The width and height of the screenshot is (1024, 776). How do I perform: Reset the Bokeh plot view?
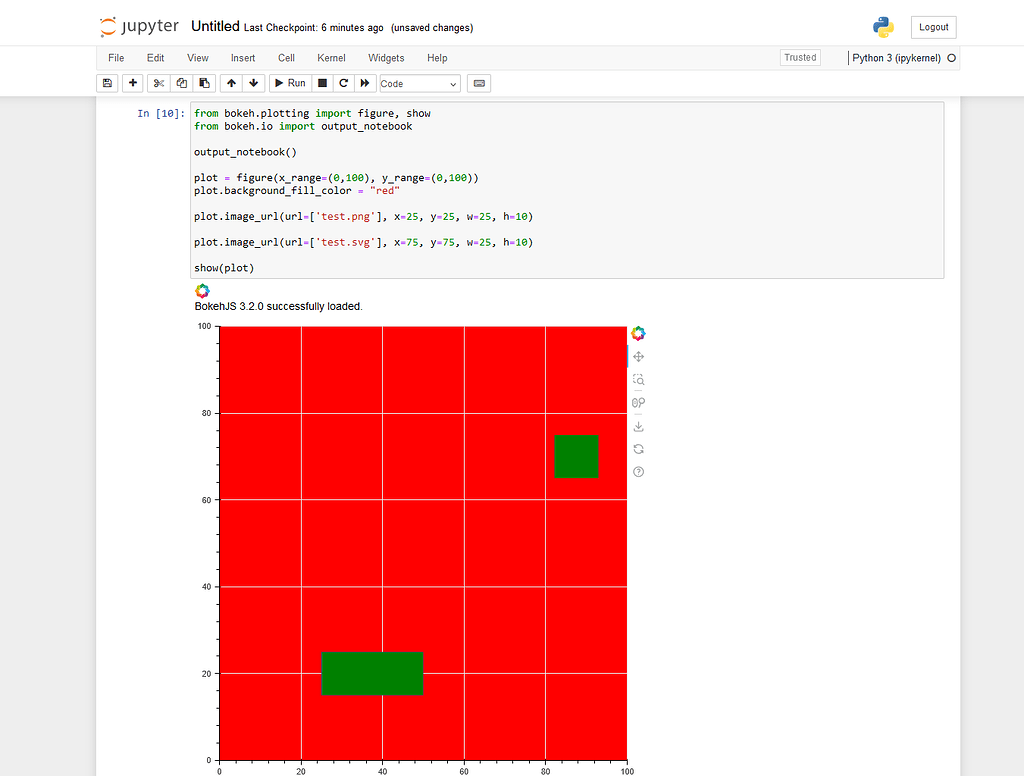point(638,448)
